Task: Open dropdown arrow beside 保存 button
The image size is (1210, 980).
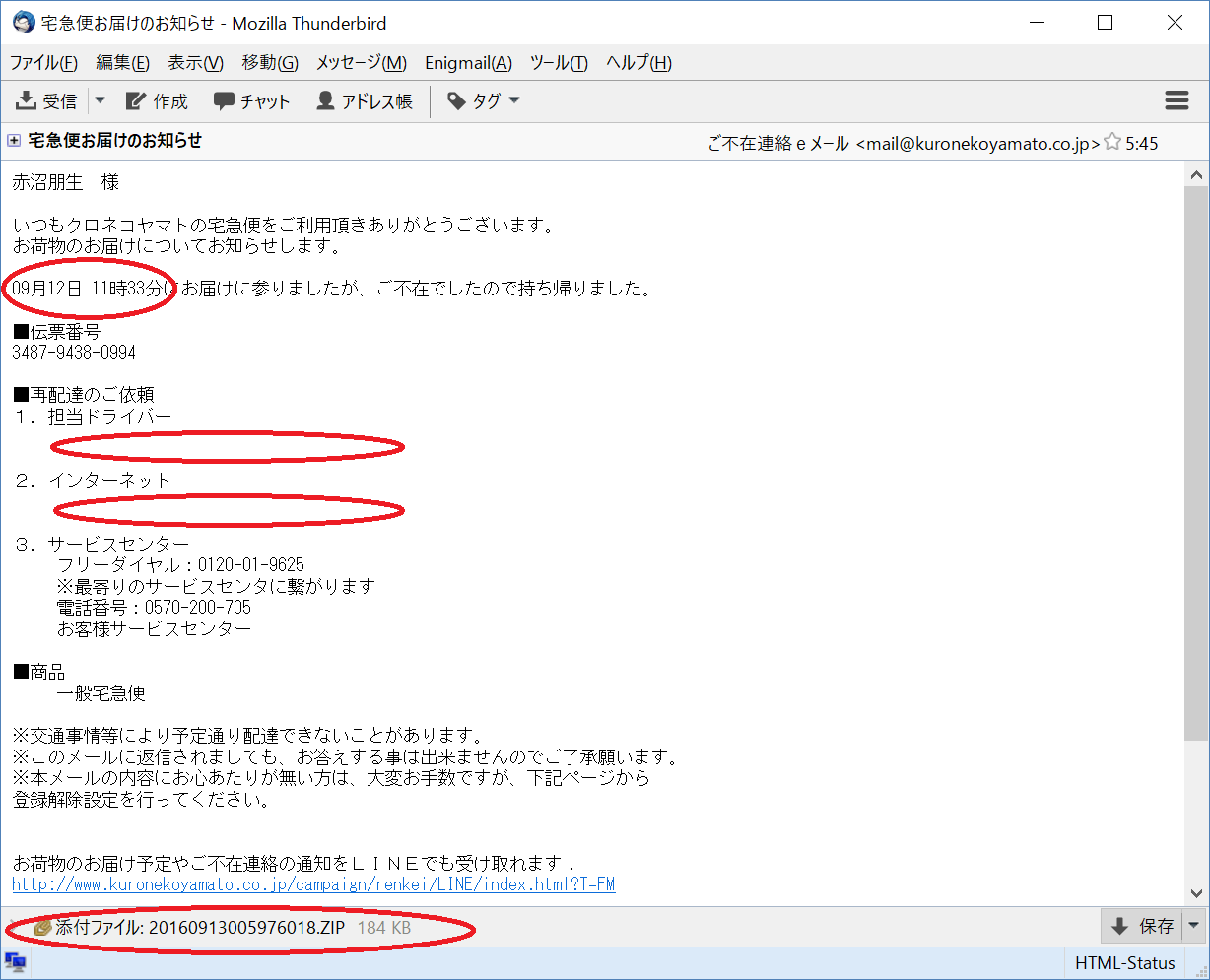Action: [1193, 926]
